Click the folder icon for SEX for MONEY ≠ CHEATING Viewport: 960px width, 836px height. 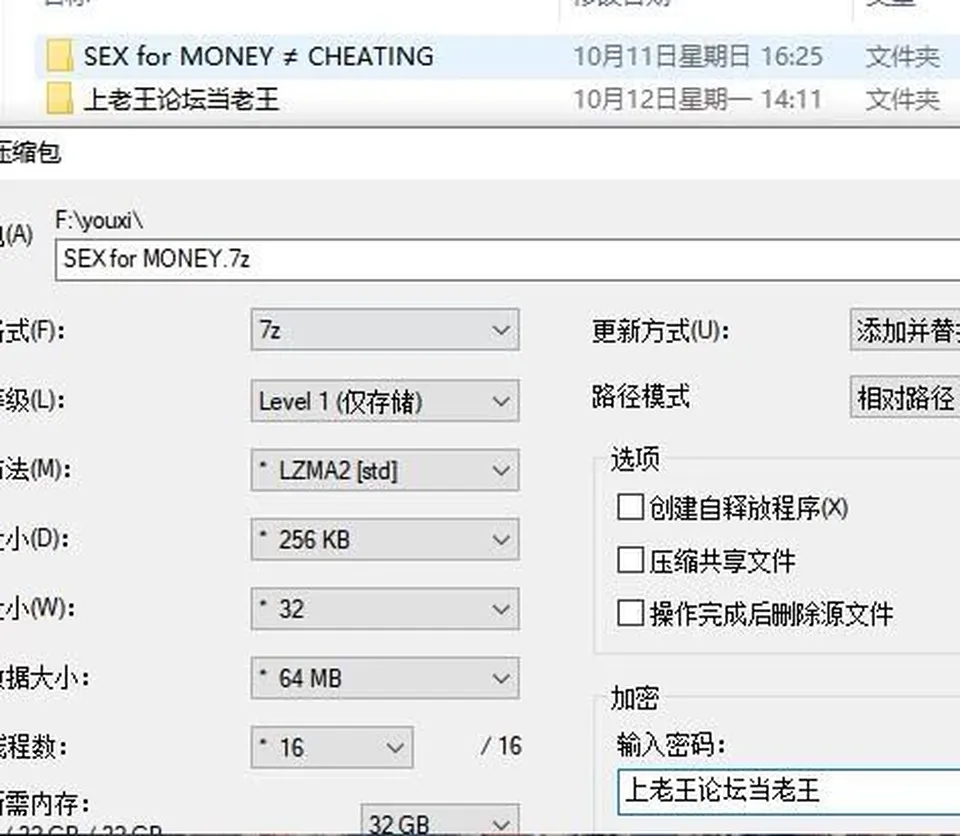coord(60,56)
